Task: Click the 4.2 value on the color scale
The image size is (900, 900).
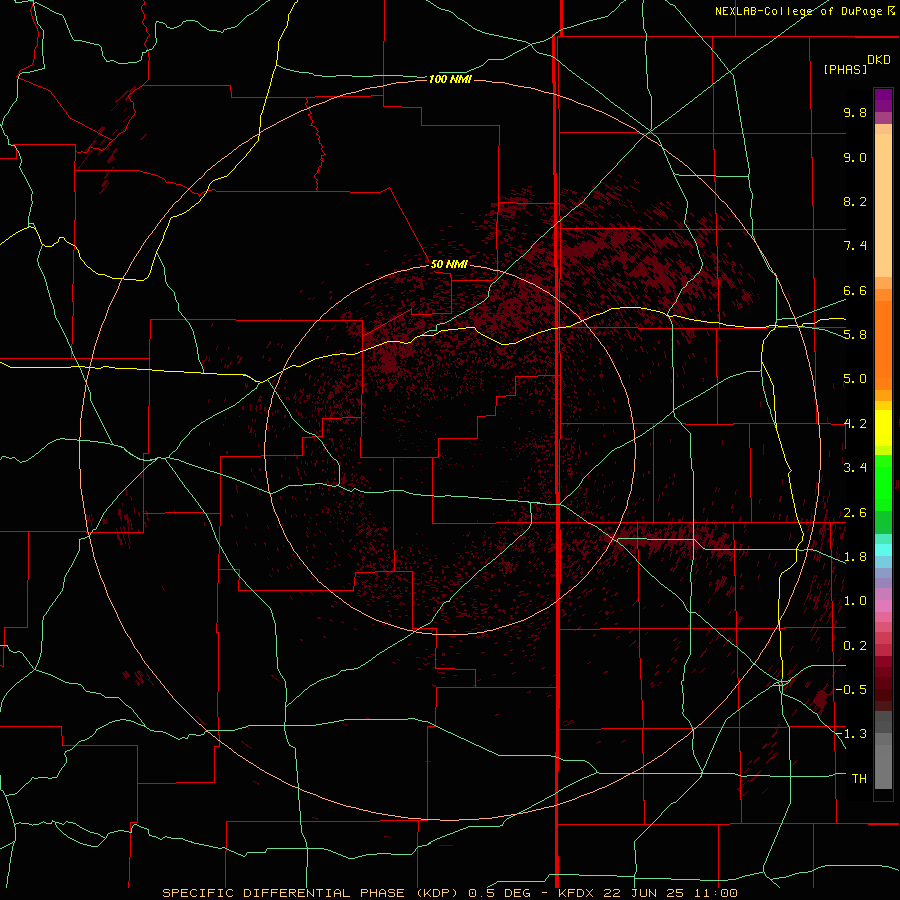Action: [x=855, y=424]
